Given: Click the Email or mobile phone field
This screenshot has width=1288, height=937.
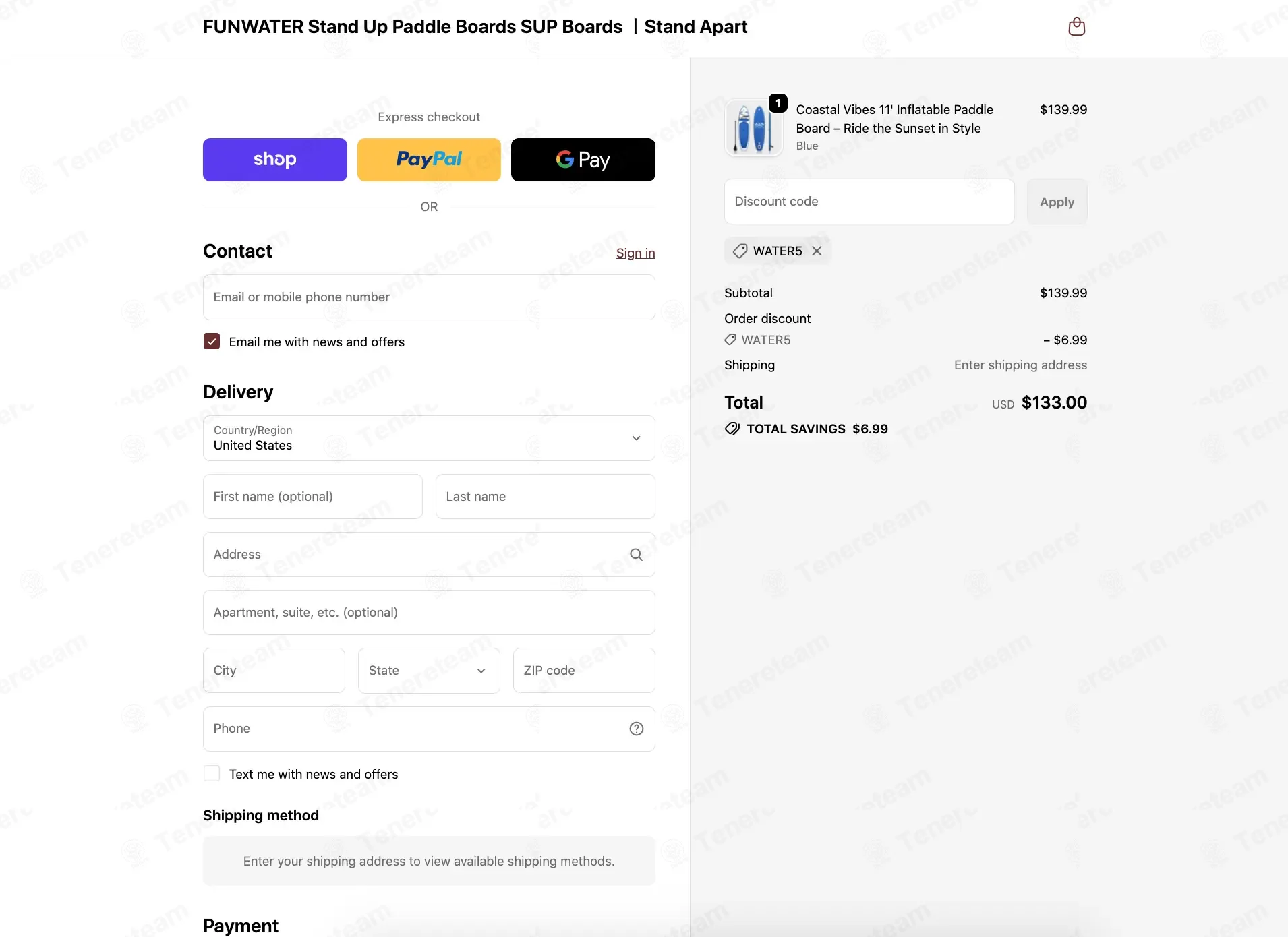Looking at the screenshot, I should click(x=429, y=297).
